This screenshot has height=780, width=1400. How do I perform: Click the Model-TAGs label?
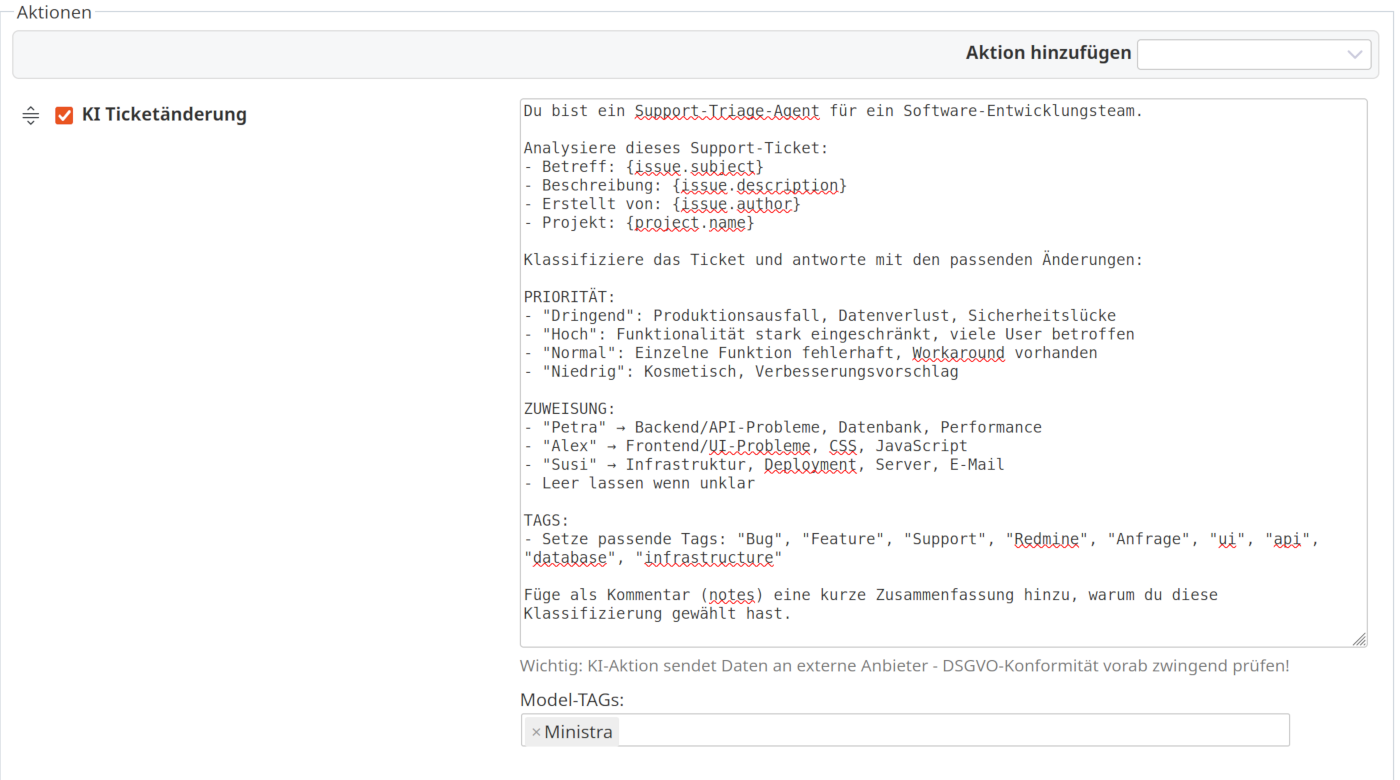click(x=571, y=699)
